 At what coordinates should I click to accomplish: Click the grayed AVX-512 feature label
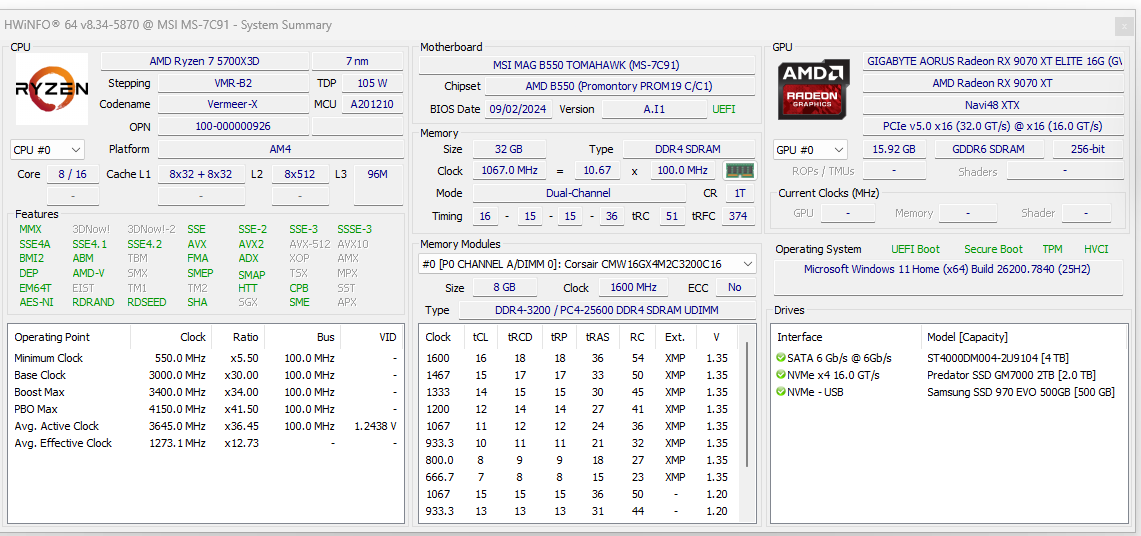point(310,244)
